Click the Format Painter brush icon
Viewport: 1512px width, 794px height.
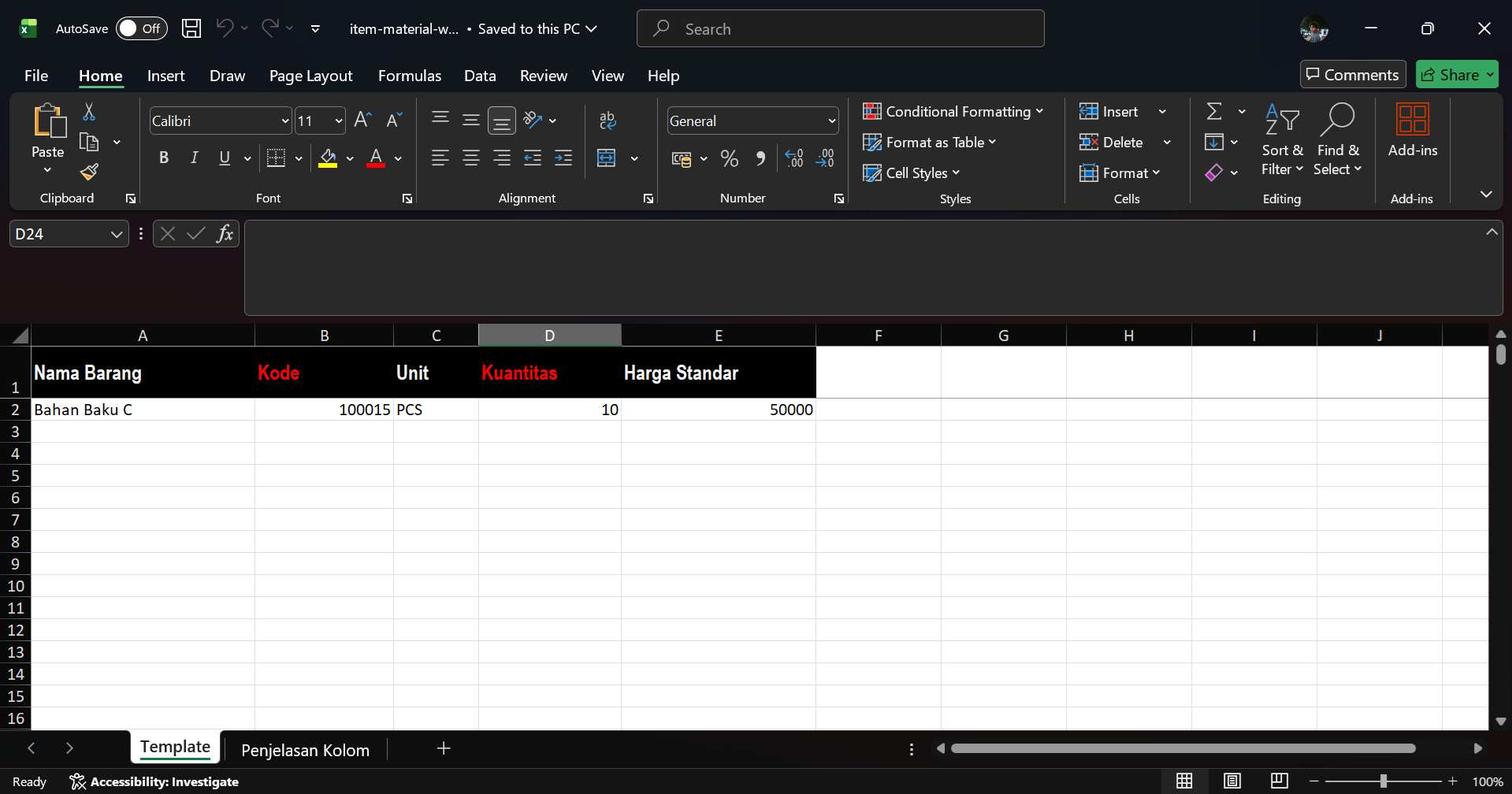(89, 172)
